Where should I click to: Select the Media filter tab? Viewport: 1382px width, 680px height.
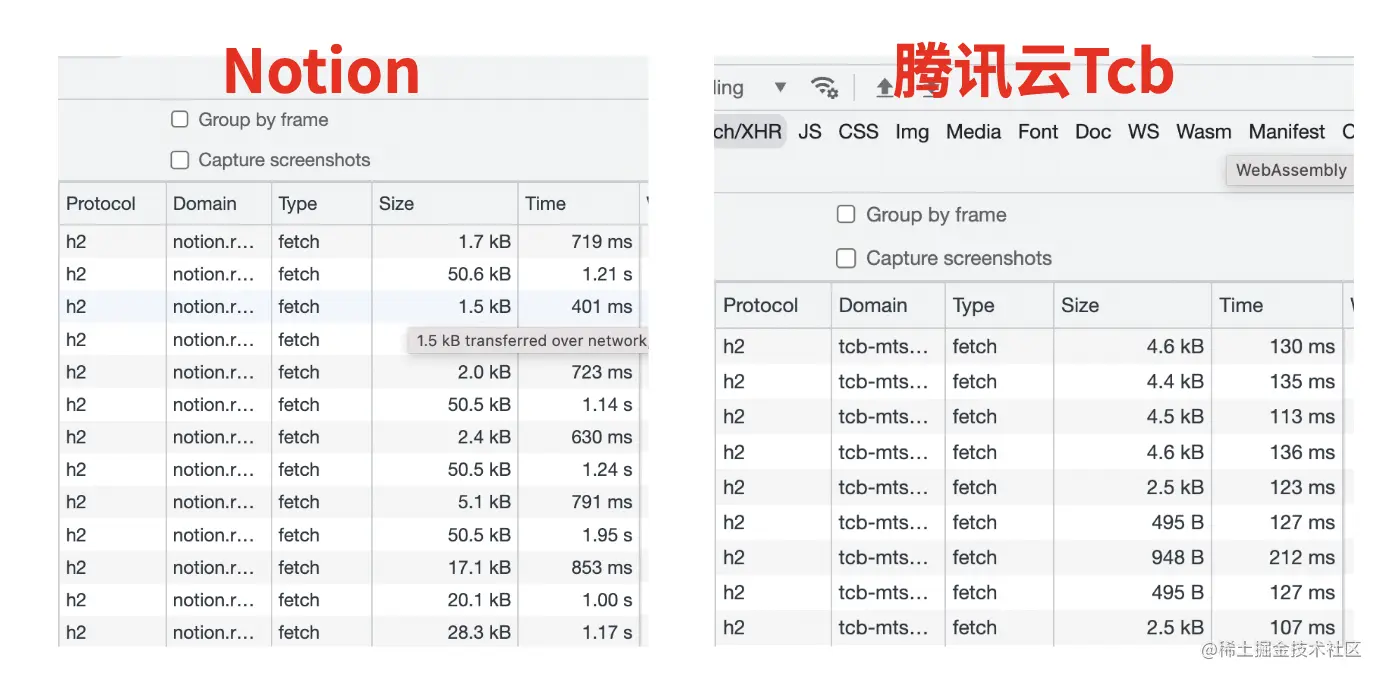(x=973, y=131)
